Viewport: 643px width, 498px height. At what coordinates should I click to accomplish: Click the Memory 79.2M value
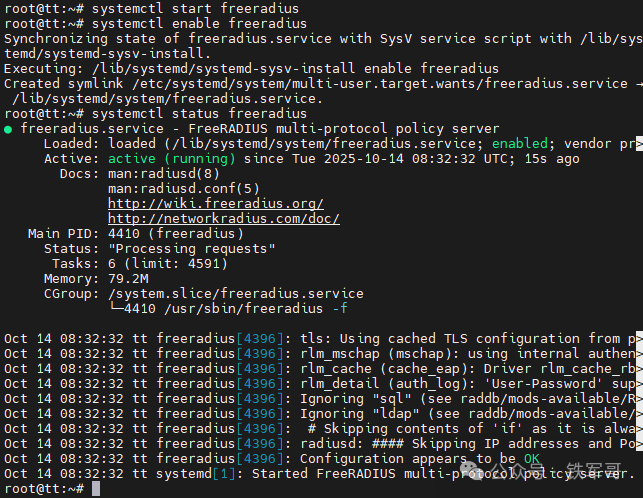point(128,278)
